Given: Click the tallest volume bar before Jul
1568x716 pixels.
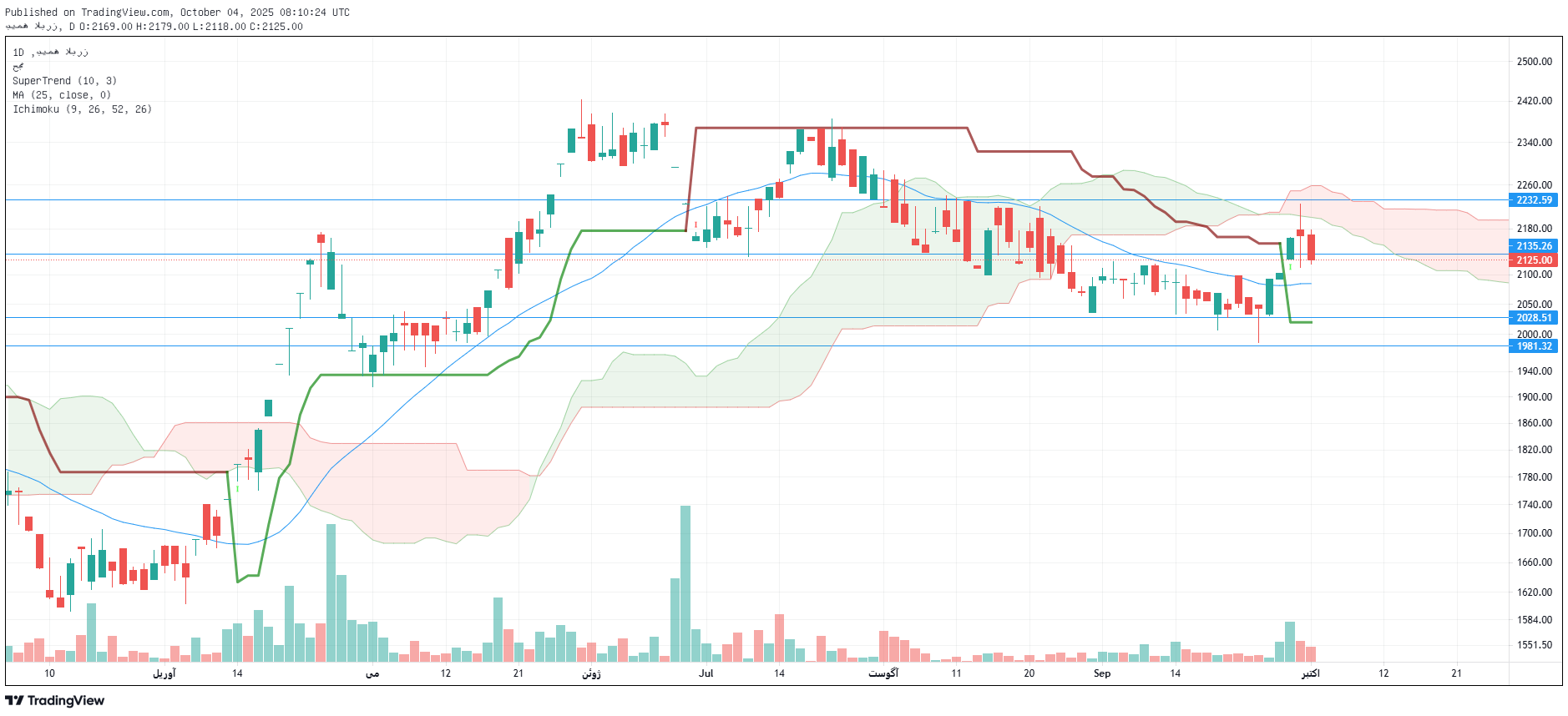Looking at the screenshot, I should [x=685, y=583].
